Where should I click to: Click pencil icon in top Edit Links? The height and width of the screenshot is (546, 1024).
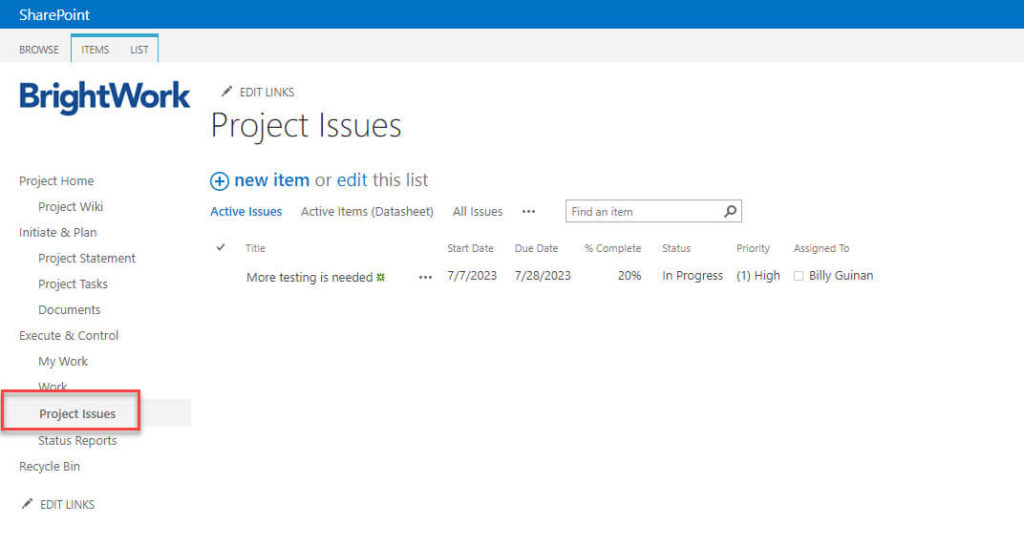[227, 92]
